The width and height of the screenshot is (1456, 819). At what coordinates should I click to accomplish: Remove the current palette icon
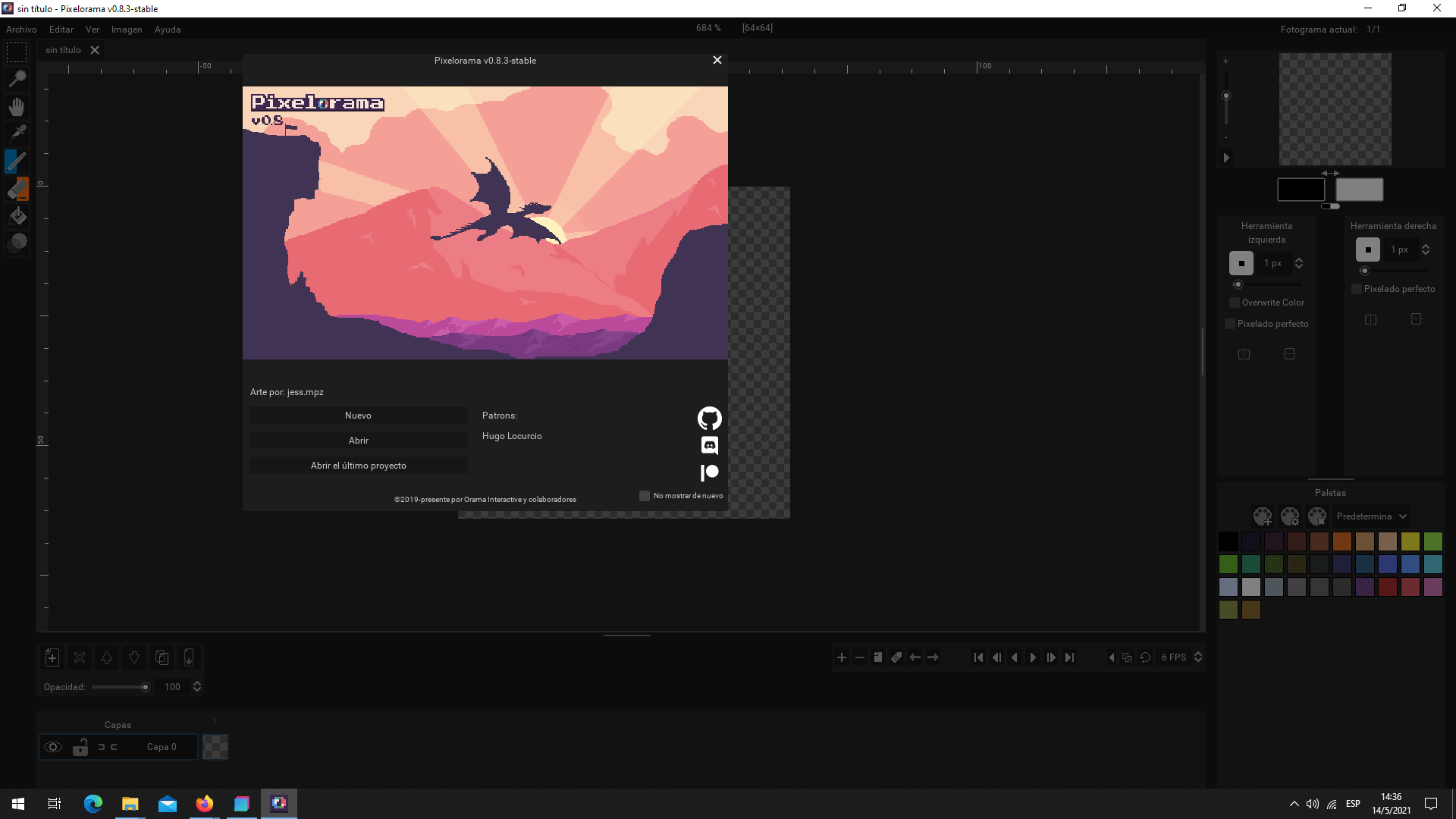click(x=1317, y=516)
